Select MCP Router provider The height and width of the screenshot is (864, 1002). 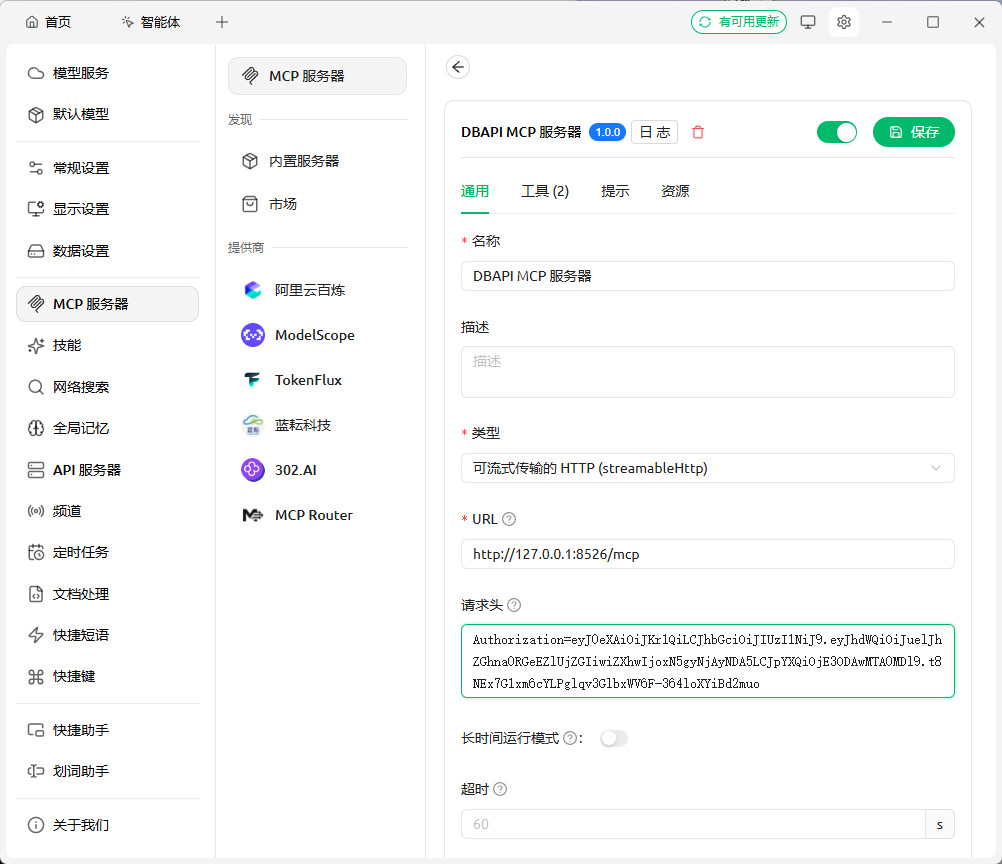[x=318, y=515]
